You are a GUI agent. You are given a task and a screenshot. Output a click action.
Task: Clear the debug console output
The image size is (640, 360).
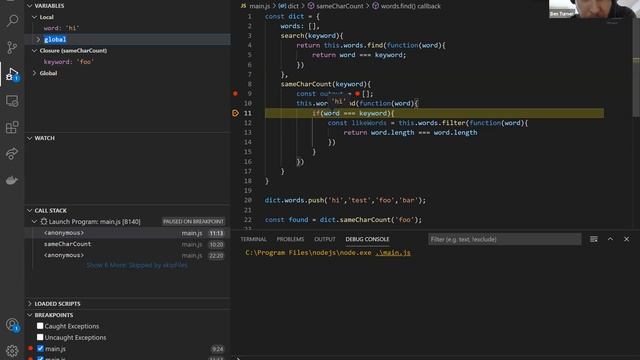pos(593,239)
